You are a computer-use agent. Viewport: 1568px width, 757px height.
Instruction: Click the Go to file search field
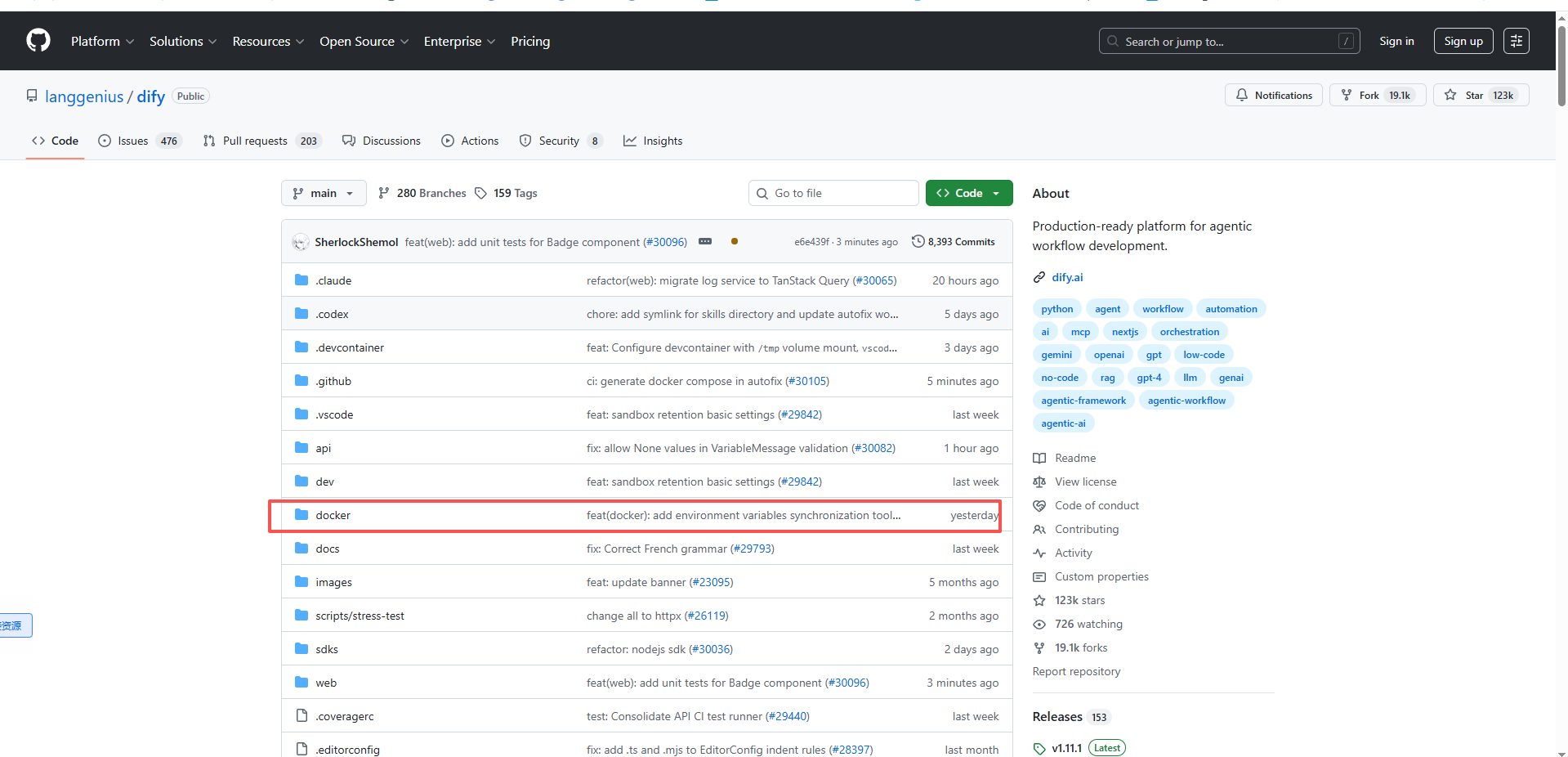pyautogui.click(x=833, y=193)
